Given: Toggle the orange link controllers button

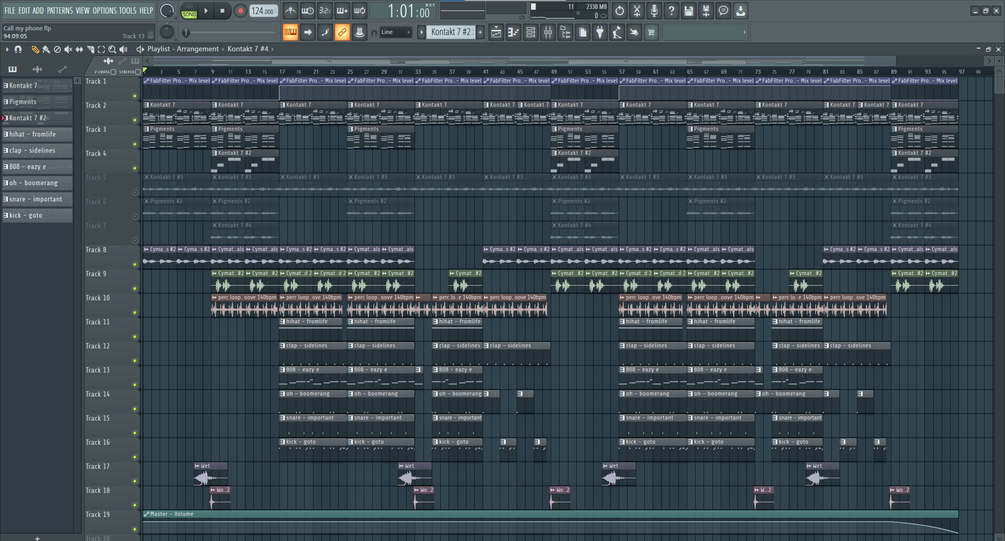Looking at the screenshot, I should point(342,32).
